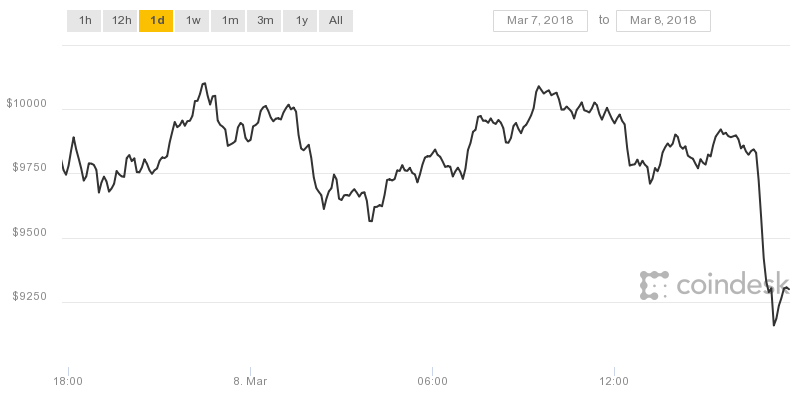This screenshot has width=800, height=400.
Task: Choose the 1m time range
Action: point(229,20)
